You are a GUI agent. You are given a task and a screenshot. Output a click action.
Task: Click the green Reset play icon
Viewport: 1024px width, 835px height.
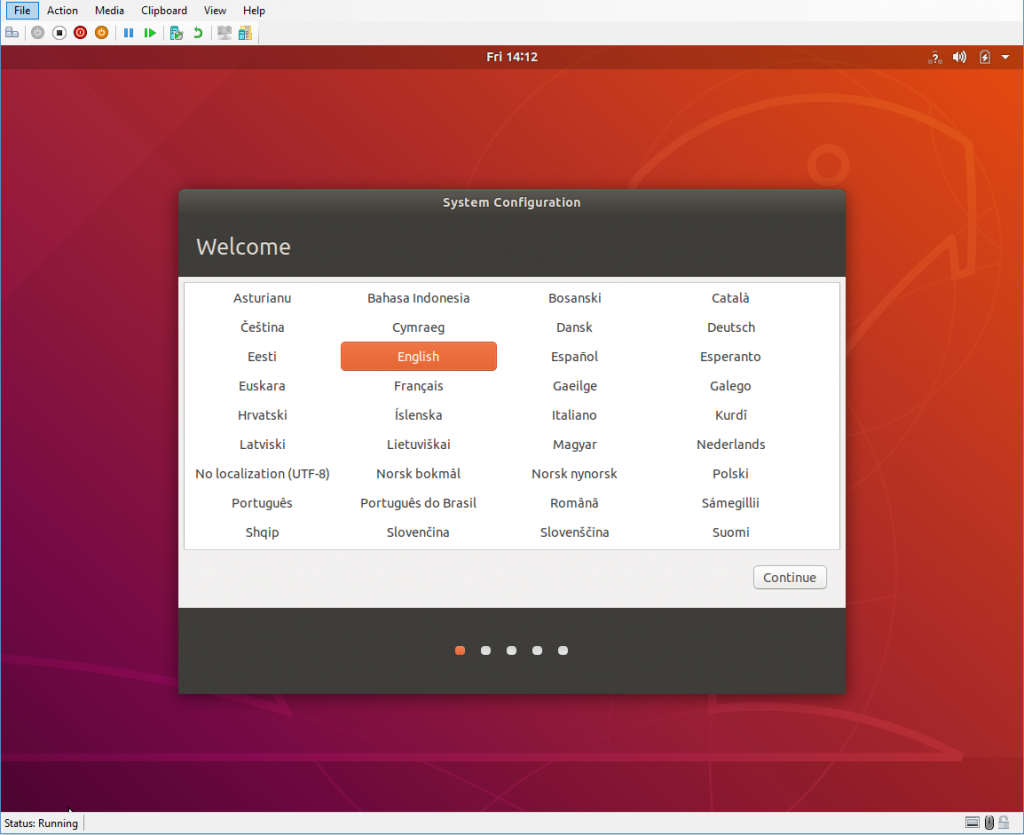point(150,33)
